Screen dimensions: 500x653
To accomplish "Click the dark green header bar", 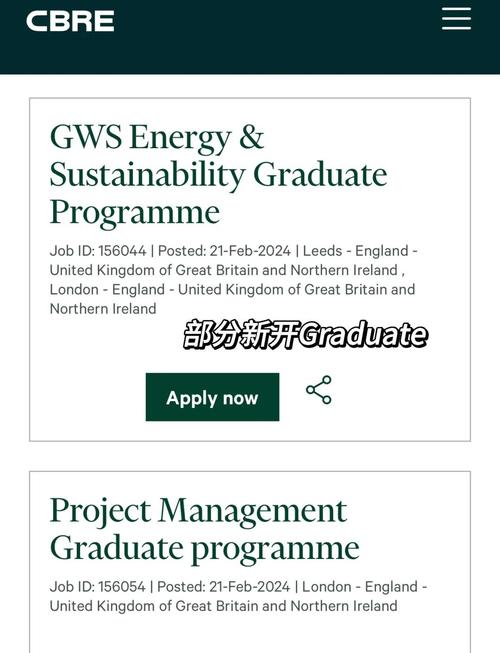I will click(x=250, y=37).
